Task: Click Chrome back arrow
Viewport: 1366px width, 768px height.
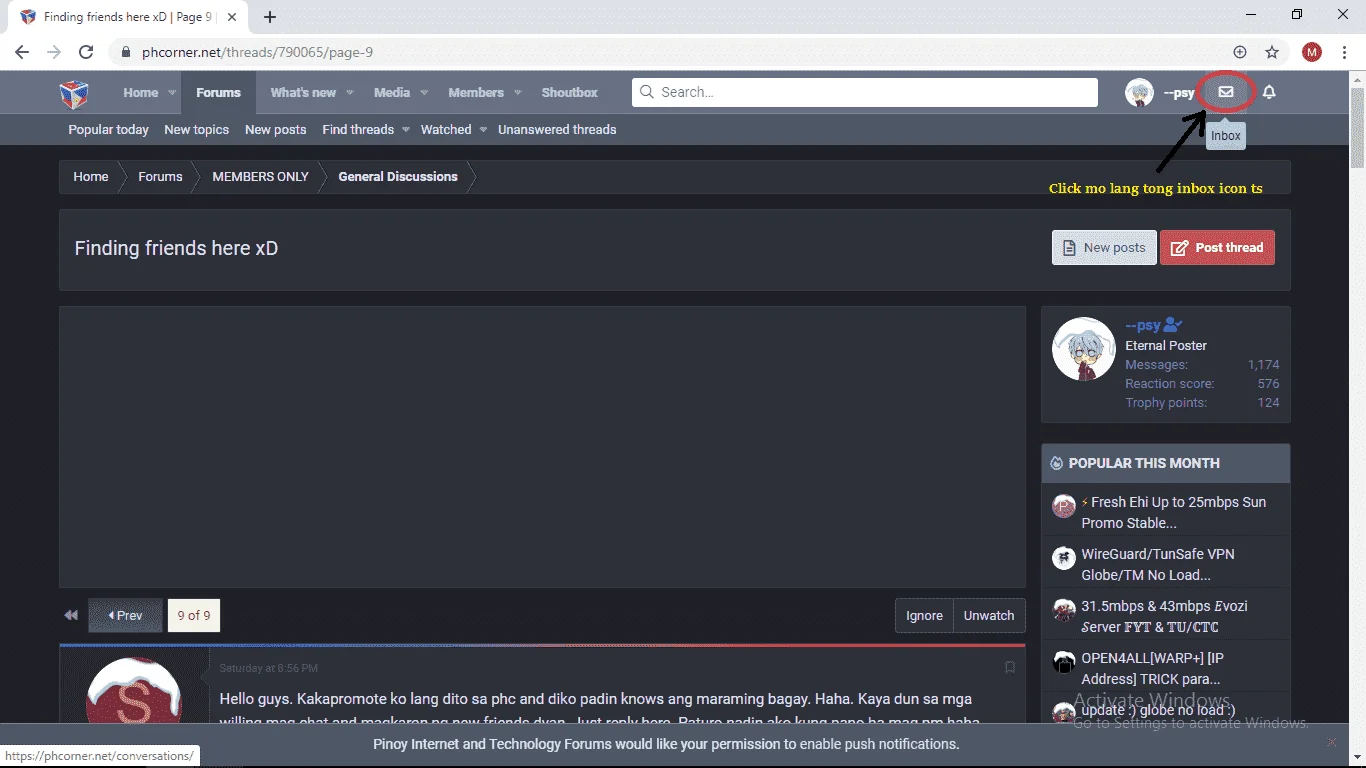Action: [22, 52]
